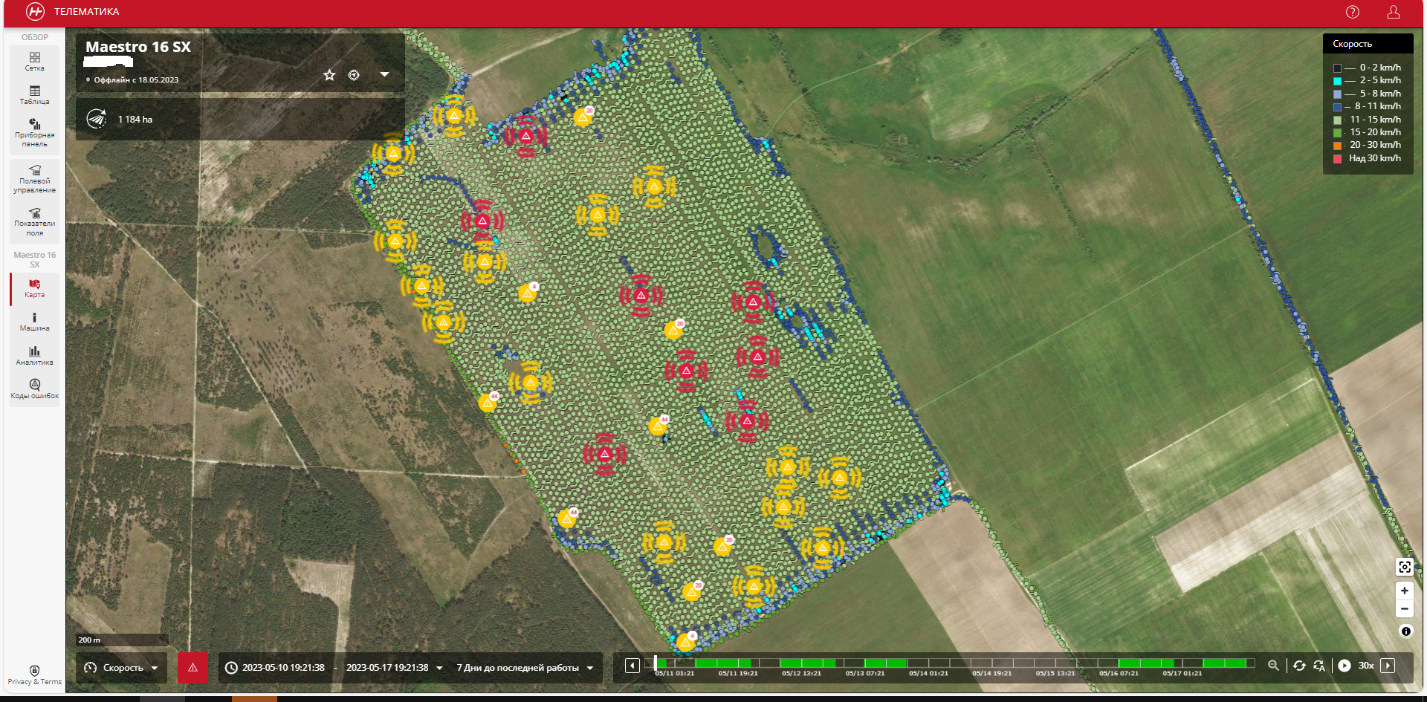
Task: Switch to the Аналитика tab
Action: point(35,356)
